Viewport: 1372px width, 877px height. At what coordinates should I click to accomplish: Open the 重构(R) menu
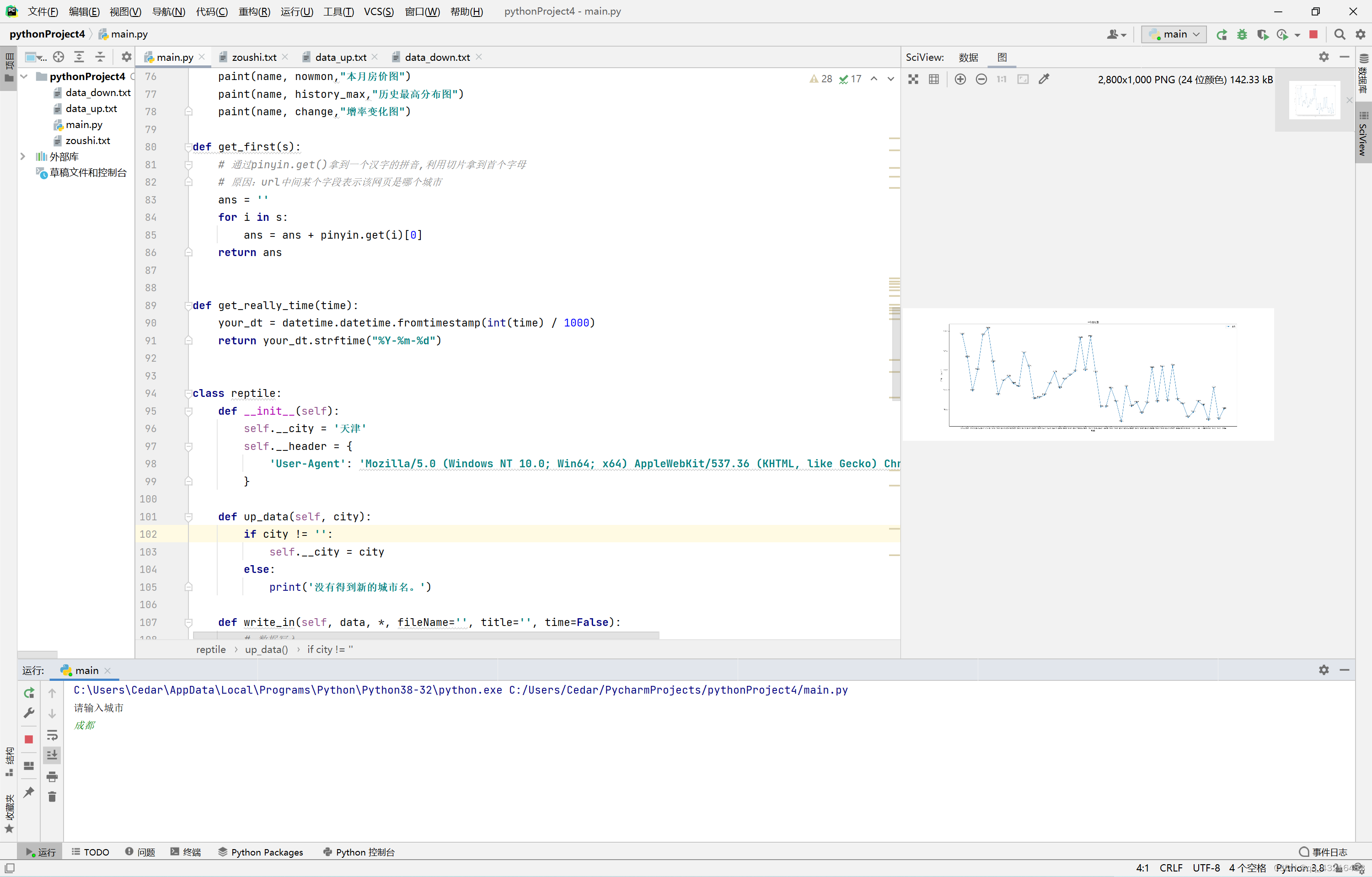click(x=253, y=11)
